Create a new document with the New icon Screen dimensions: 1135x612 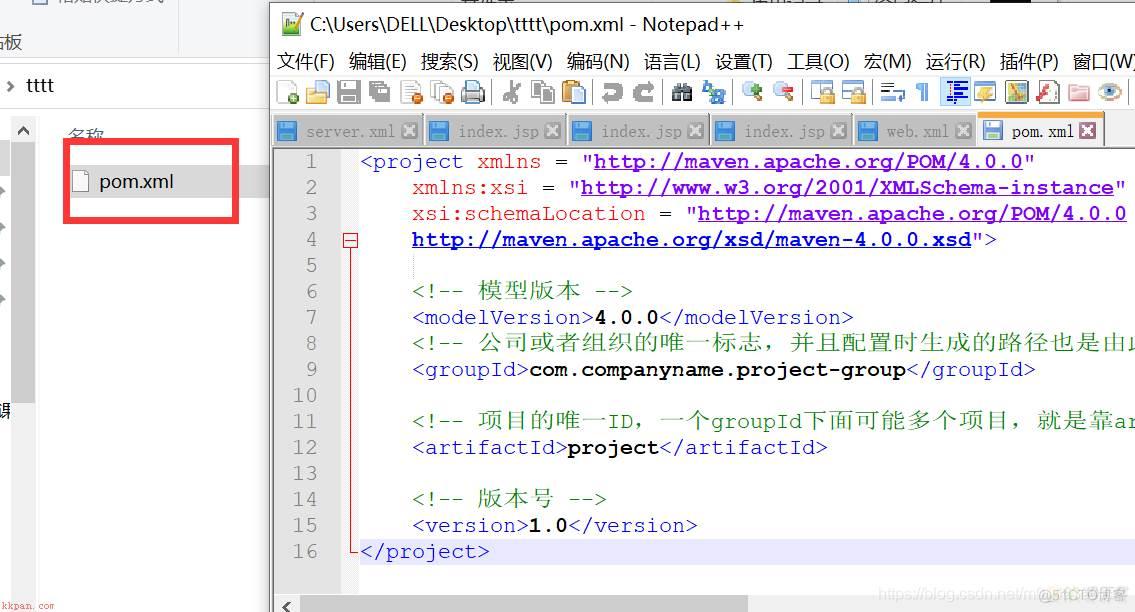tap(287, 92)
